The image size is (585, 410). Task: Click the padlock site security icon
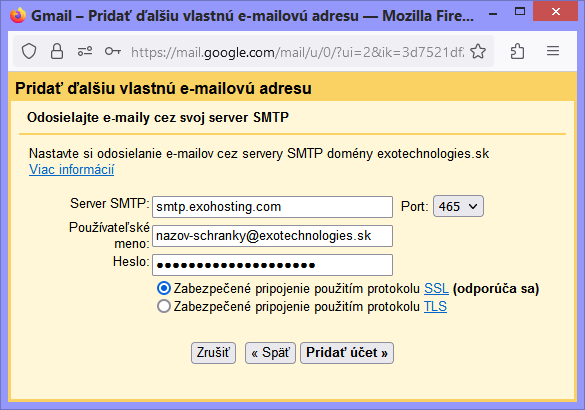pyautogui.click(x=57, y=51)
